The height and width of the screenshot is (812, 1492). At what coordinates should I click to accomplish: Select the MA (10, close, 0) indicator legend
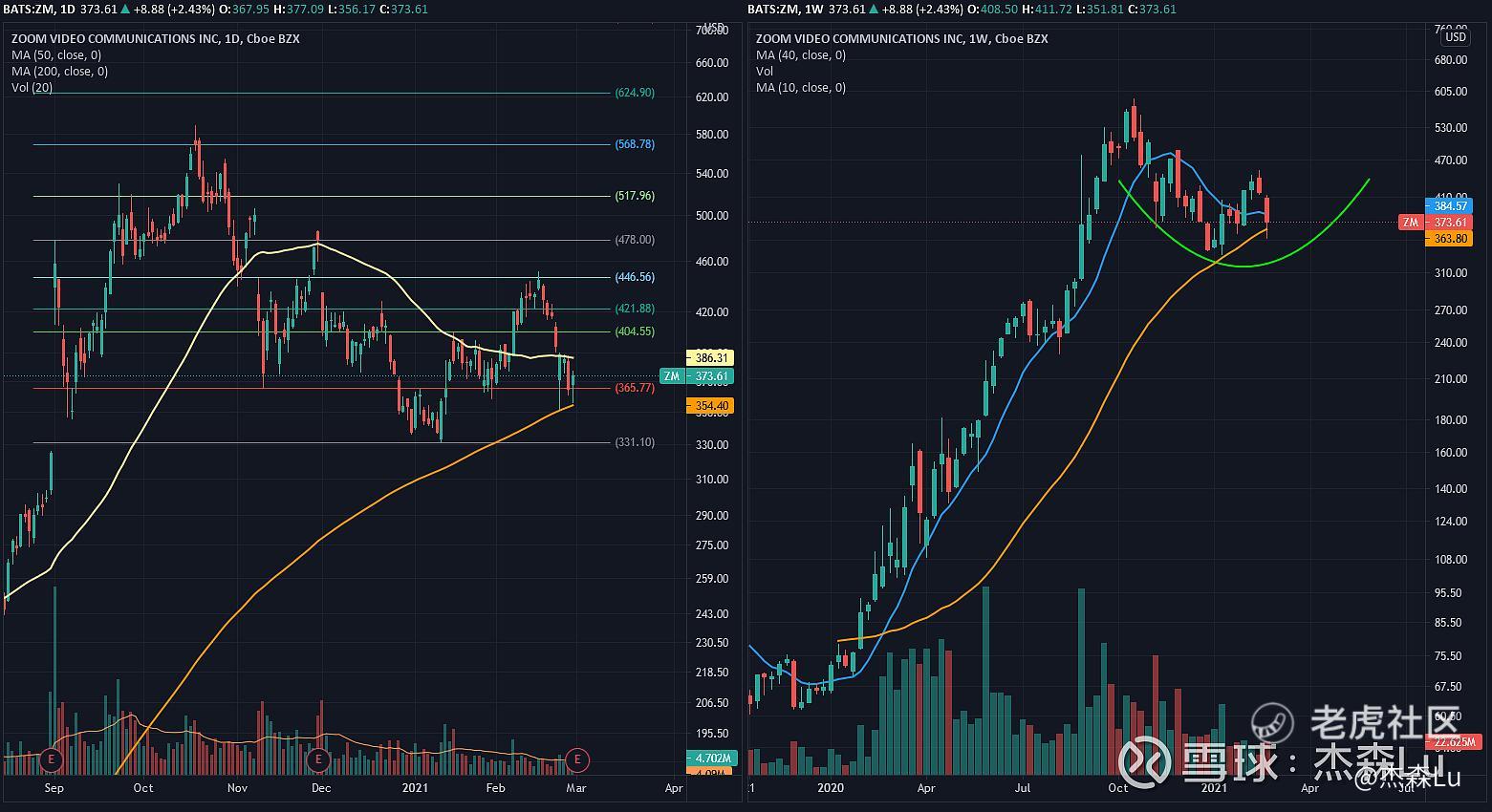(x=801, y=88)
